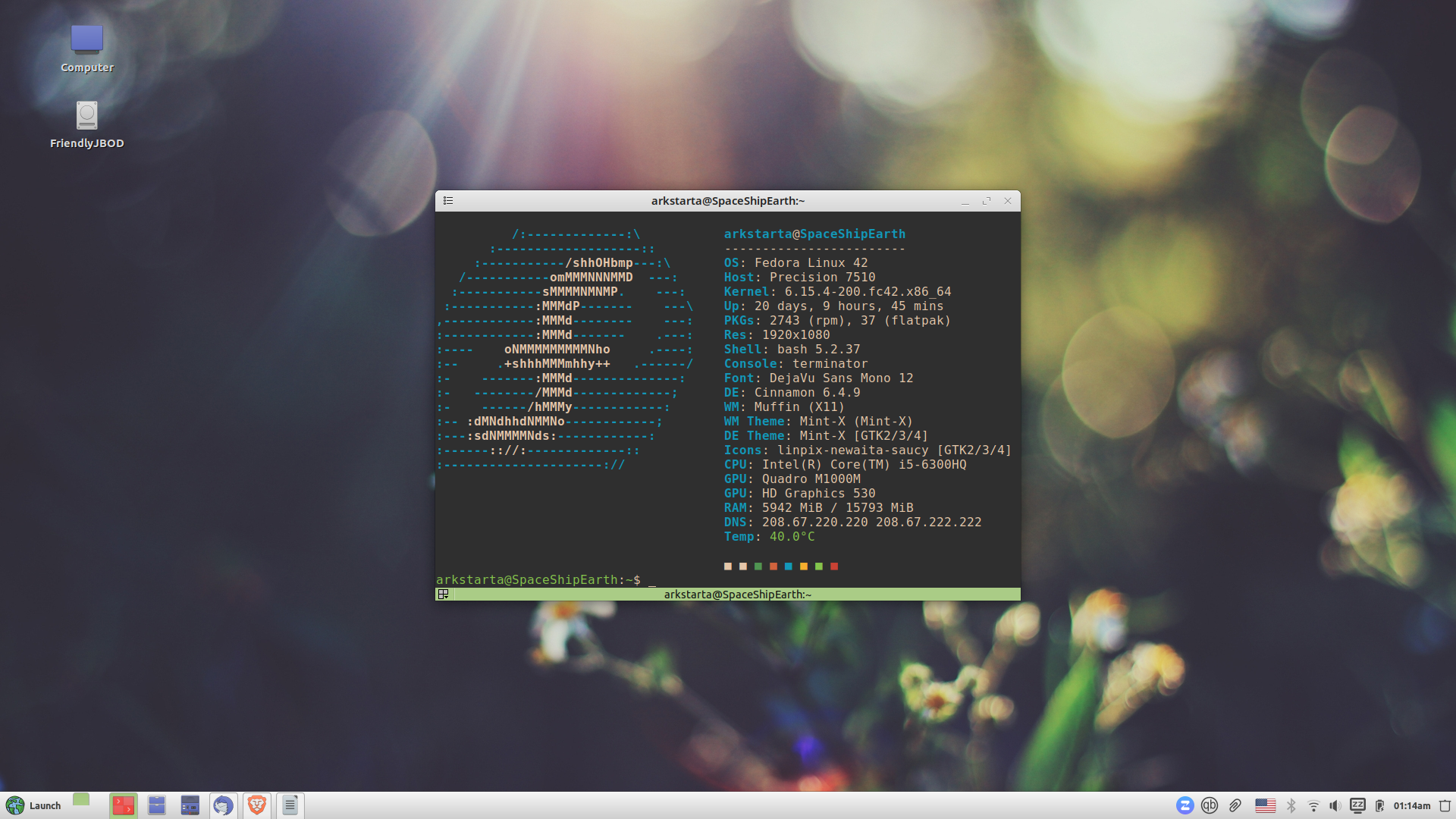Minimize the terminal window
Screen dimensions: 1456x819
[x=965, y=201]
